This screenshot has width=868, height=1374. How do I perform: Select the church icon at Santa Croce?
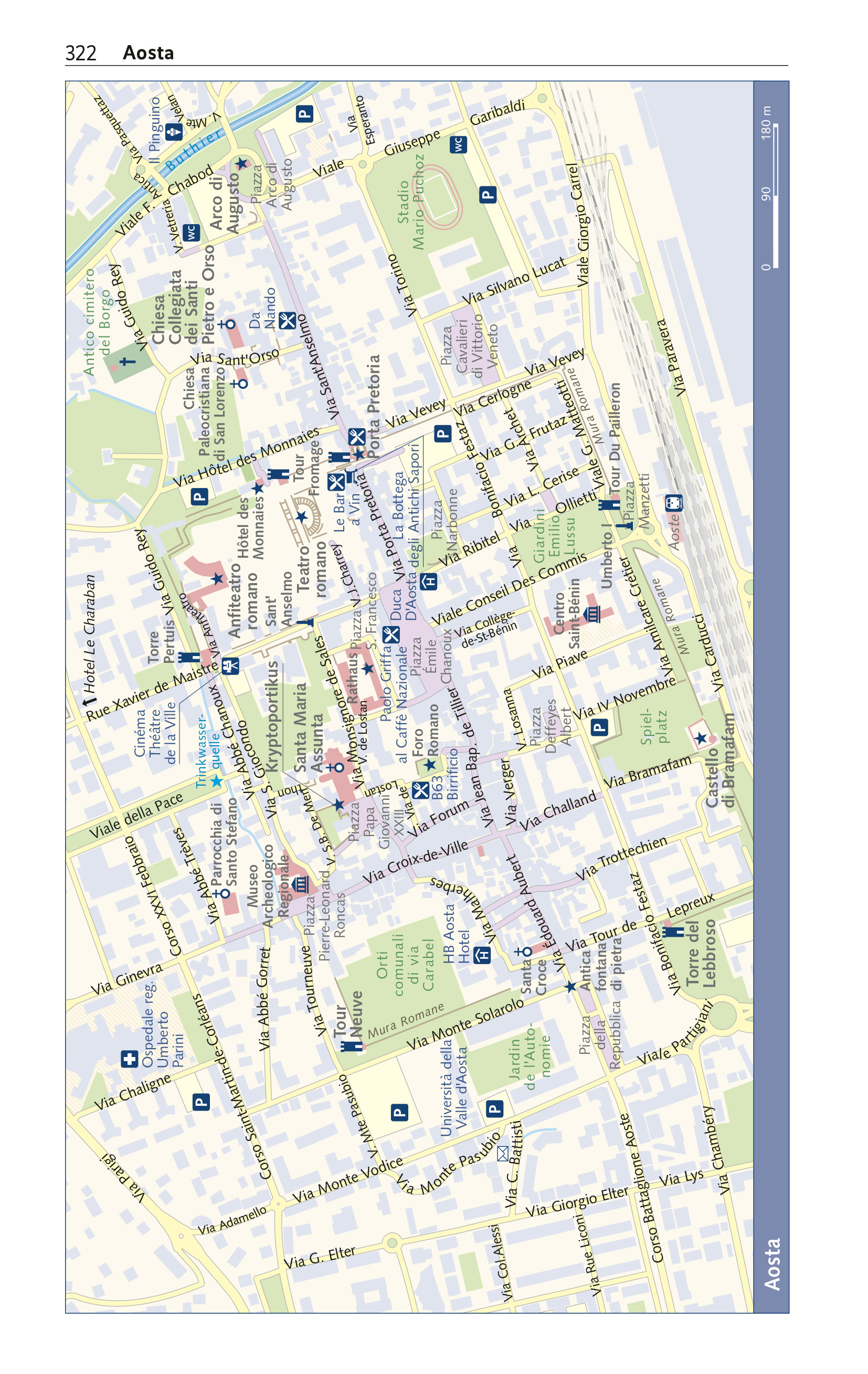[524, 951]
